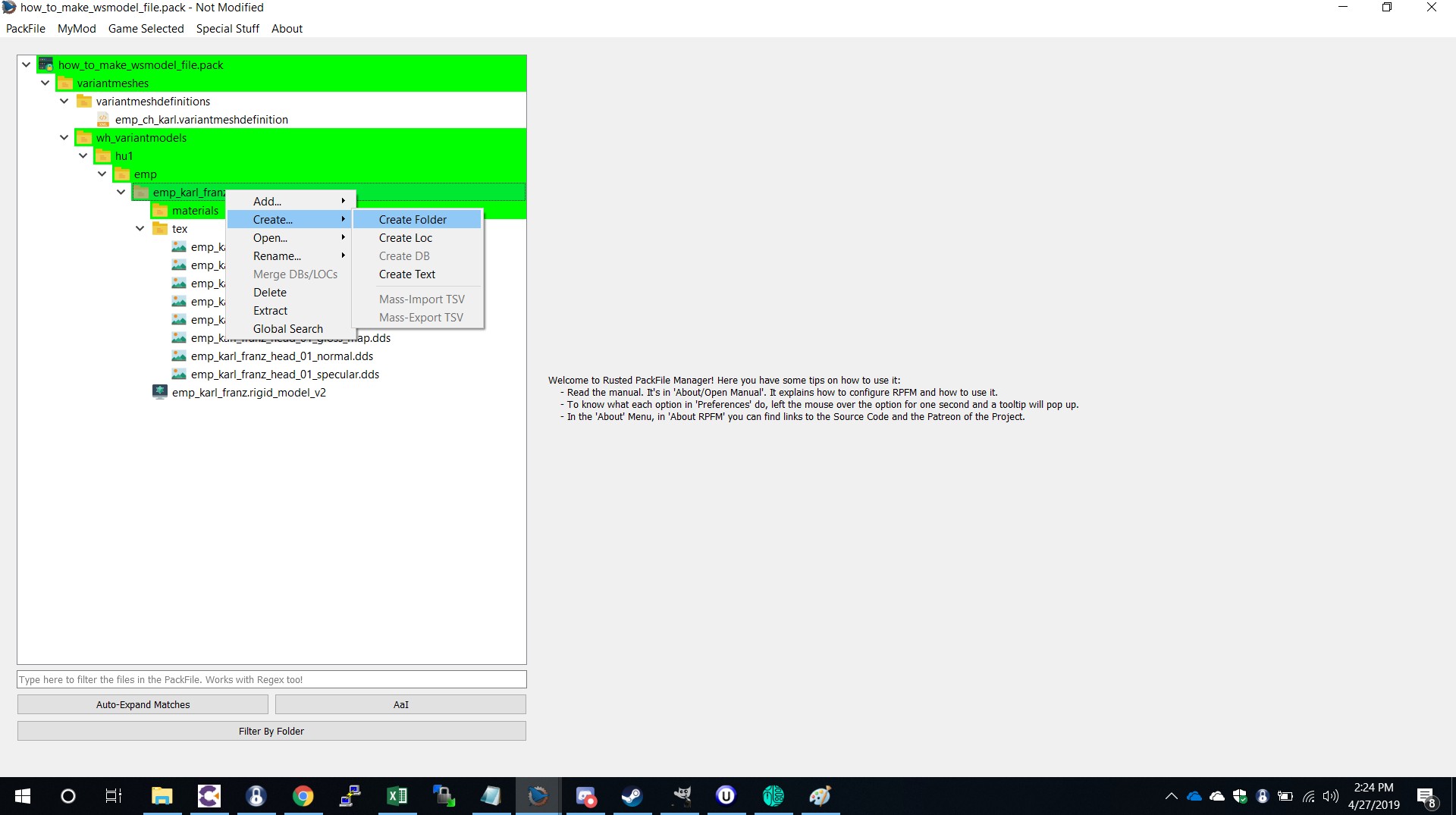Viewport: 1456px width, 815px height.
Task: Show hidden tray icons chevron
Action: [x=1171, y=796]
